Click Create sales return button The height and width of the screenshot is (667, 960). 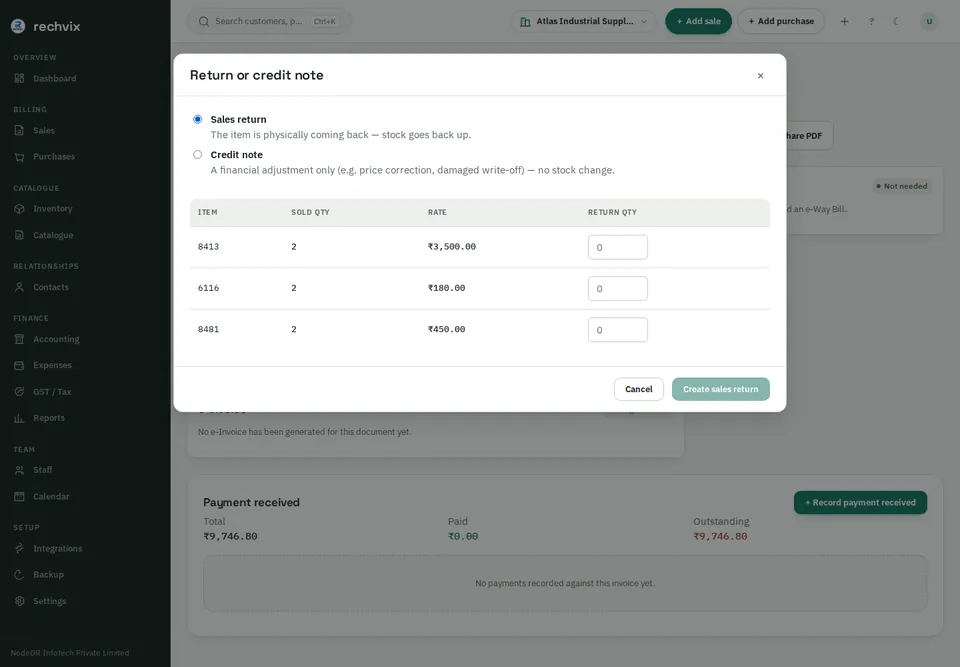pyautogui.click(x=721, y=389)
